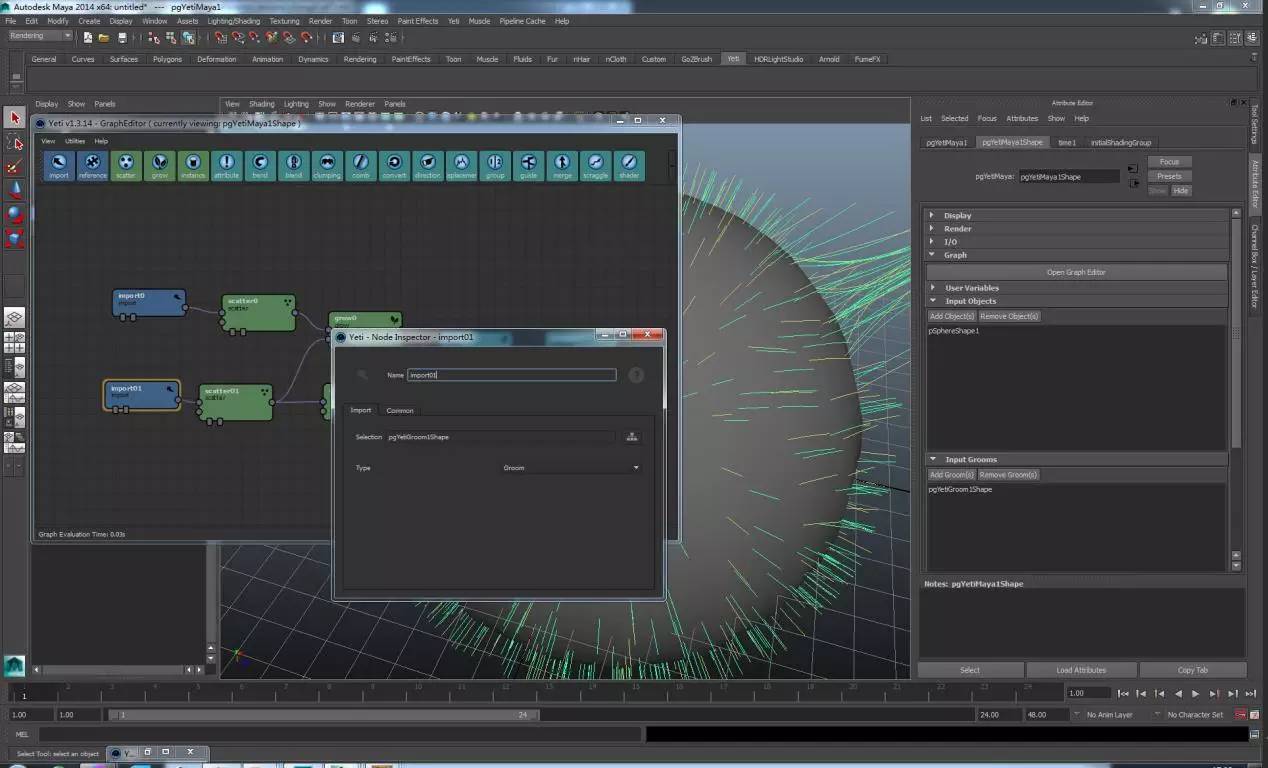Switch to the Common tab in Node Inspector

tap(400, 410)
